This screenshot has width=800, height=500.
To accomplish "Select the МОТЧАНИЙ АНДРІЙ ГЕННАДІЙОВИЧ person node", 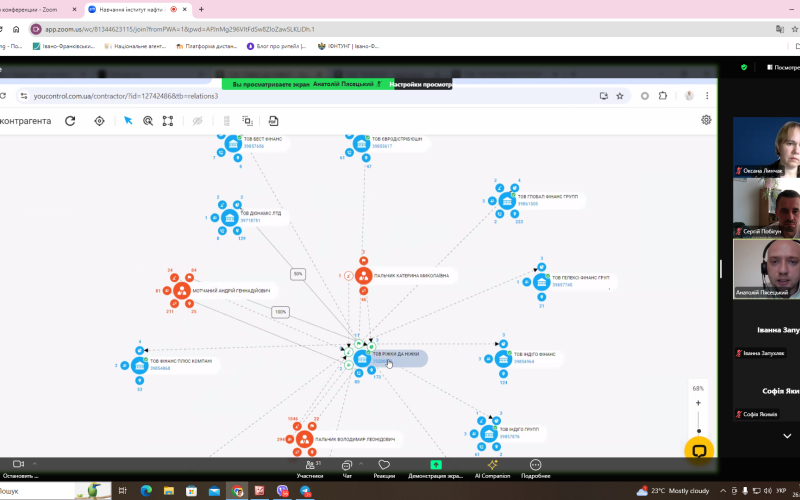I will click(x=182, y=291).
